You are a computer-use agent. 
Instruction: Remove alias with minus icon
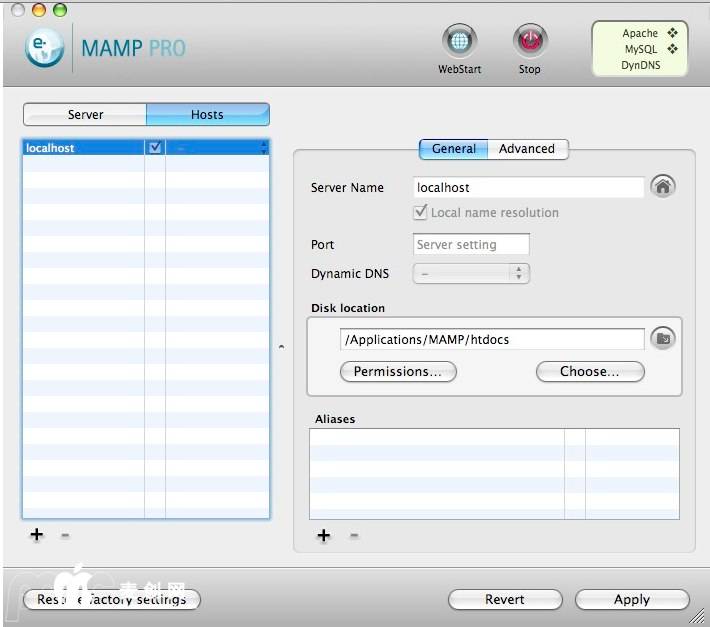coord(354,536)
